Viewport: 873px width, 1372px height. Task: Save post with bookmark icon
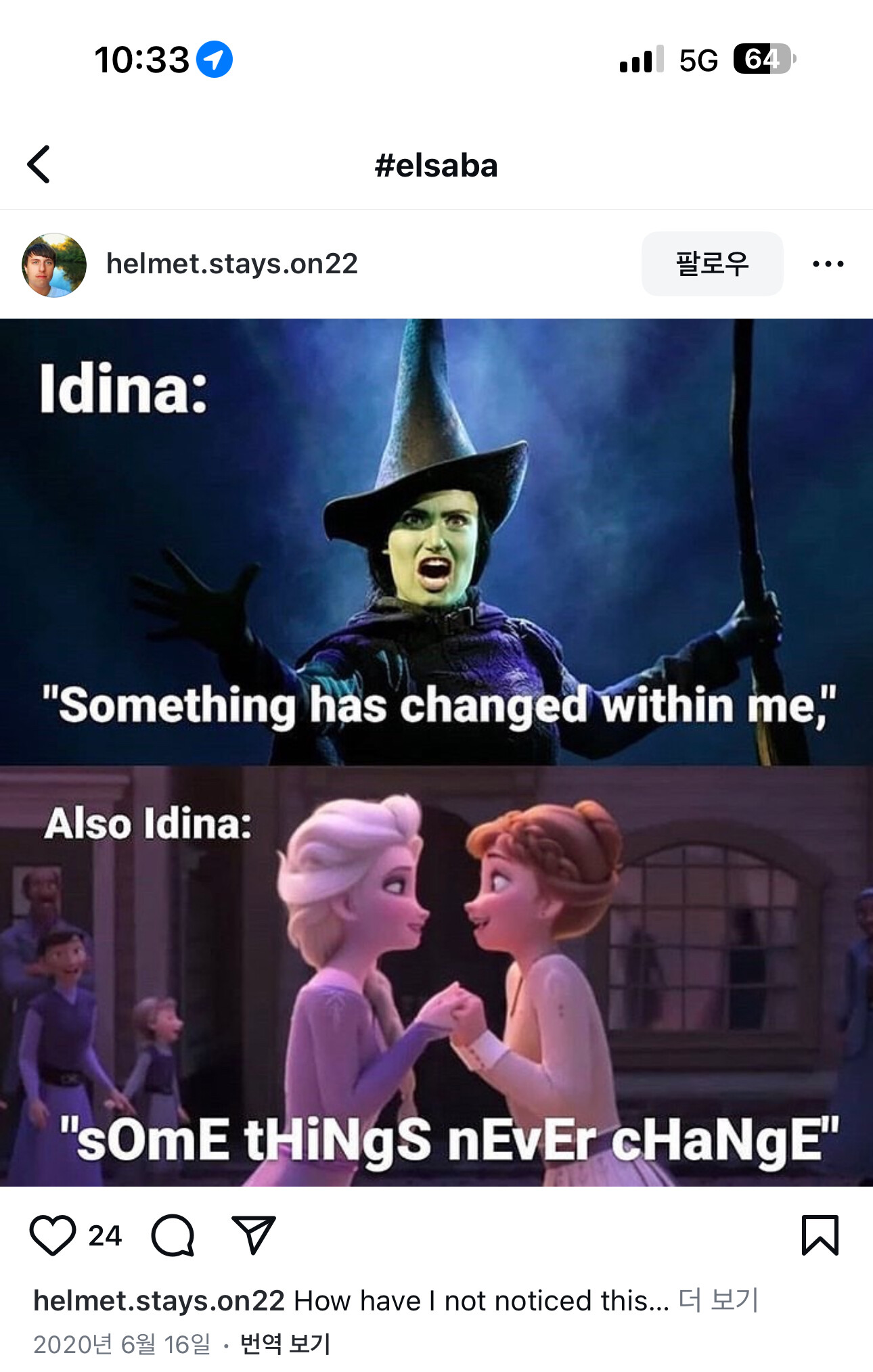[820, 1235]
